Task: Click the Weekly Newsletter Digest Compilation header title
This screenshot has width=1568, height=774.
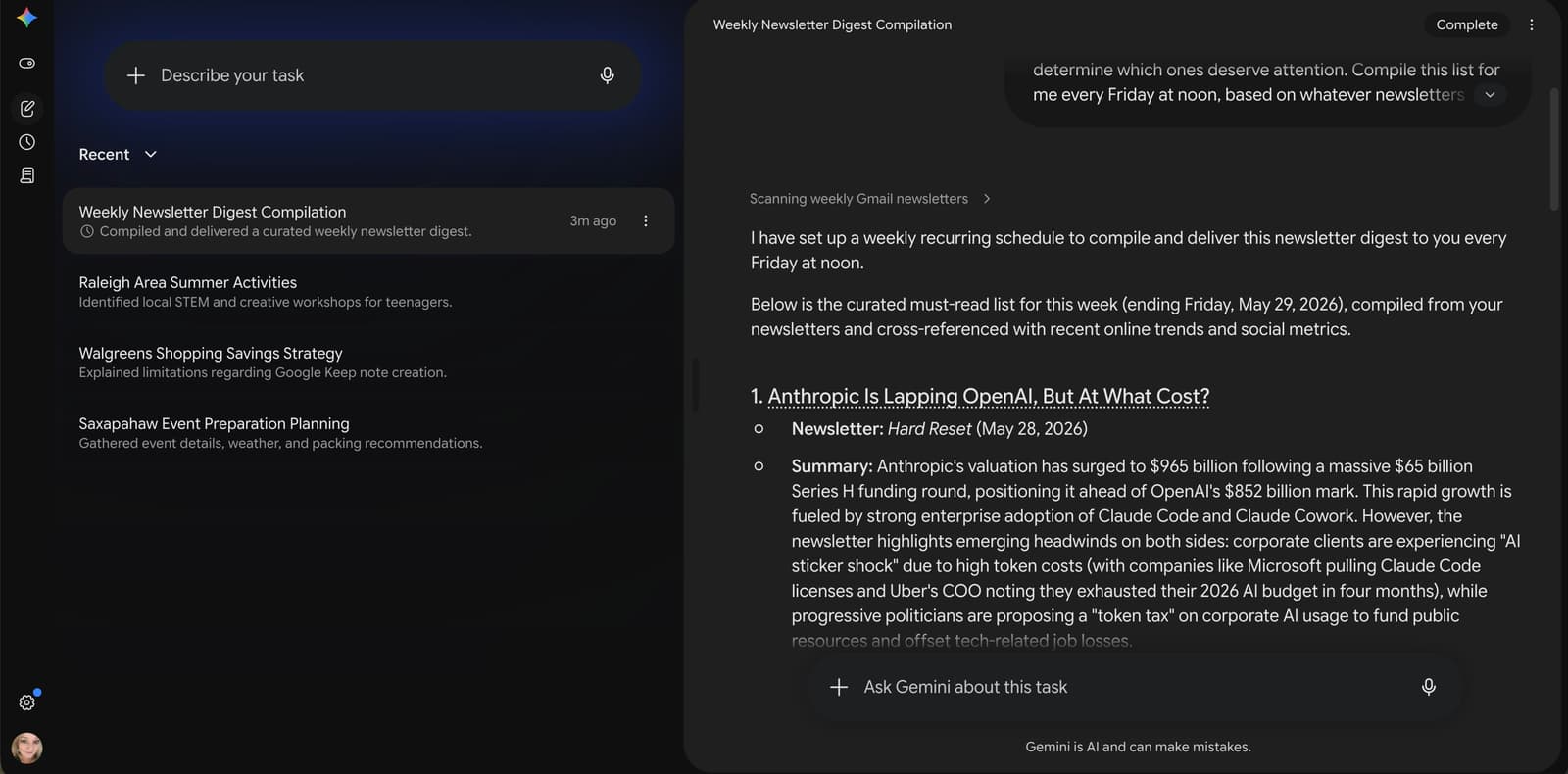Action: 832,24
